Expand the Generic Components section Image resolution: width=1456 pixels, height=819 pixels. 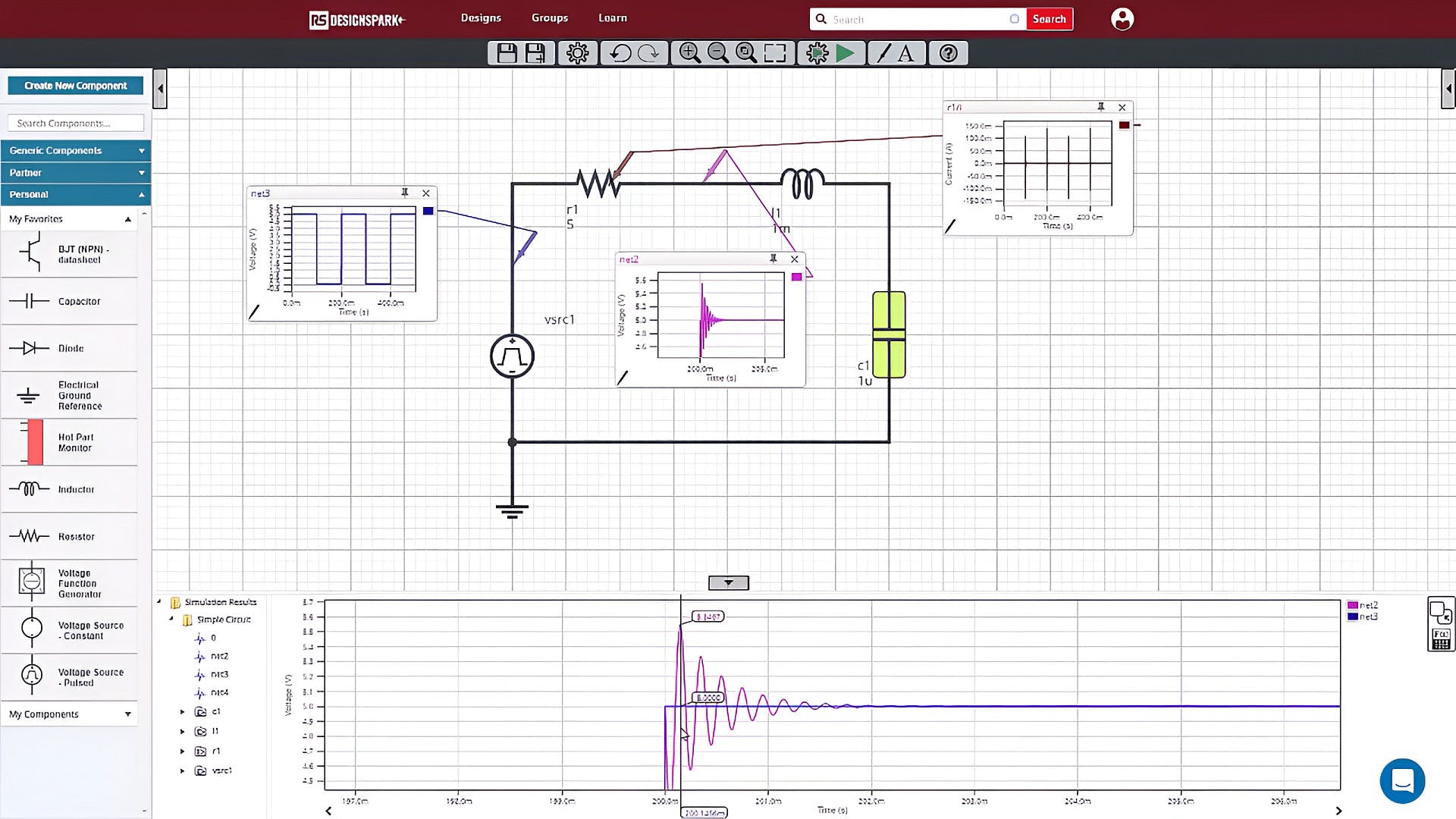(141, 151)
